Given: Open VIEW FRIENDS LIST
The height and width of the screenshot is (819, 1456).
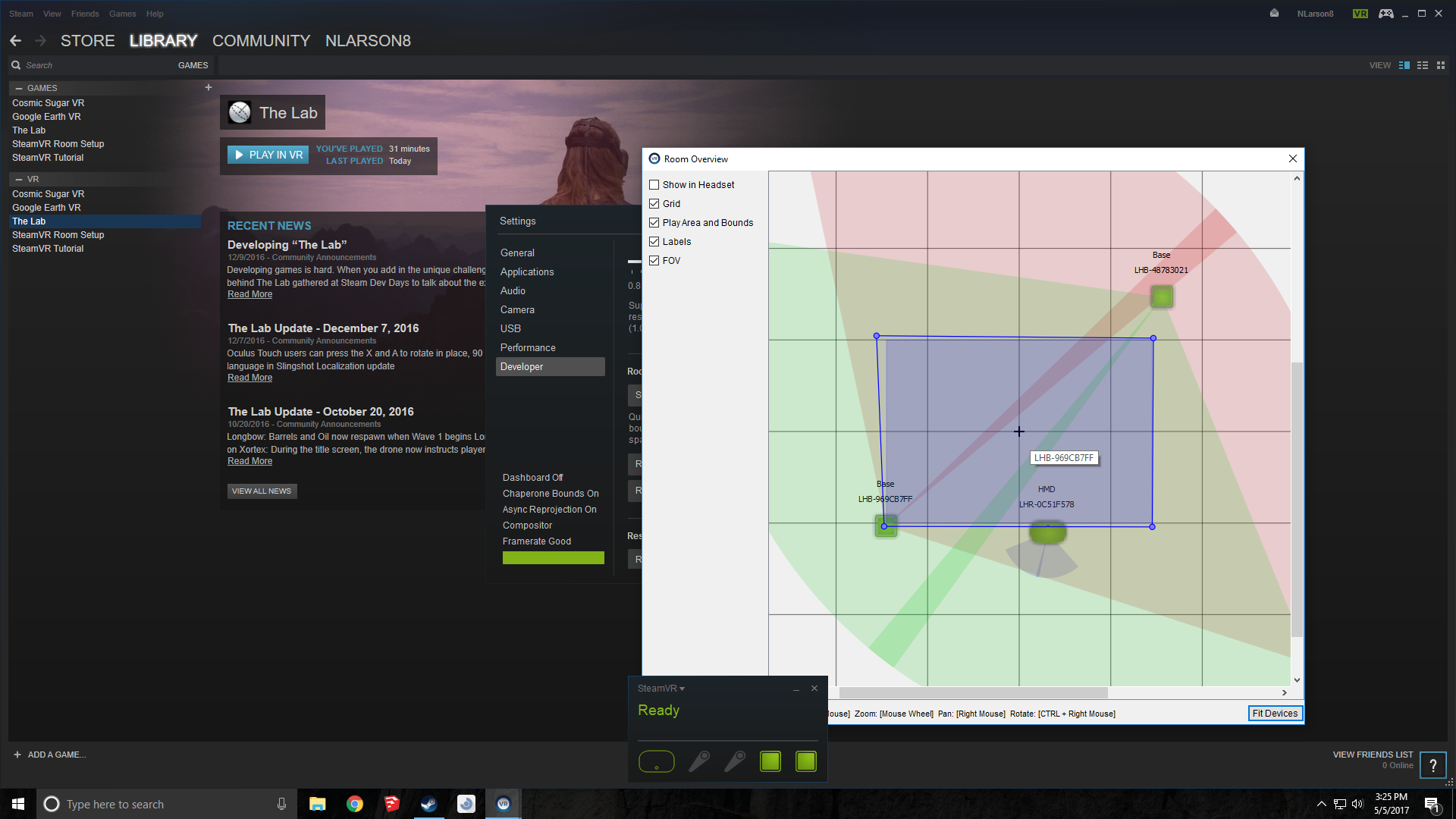Looking at the screenshot, I should [1373, 755].
